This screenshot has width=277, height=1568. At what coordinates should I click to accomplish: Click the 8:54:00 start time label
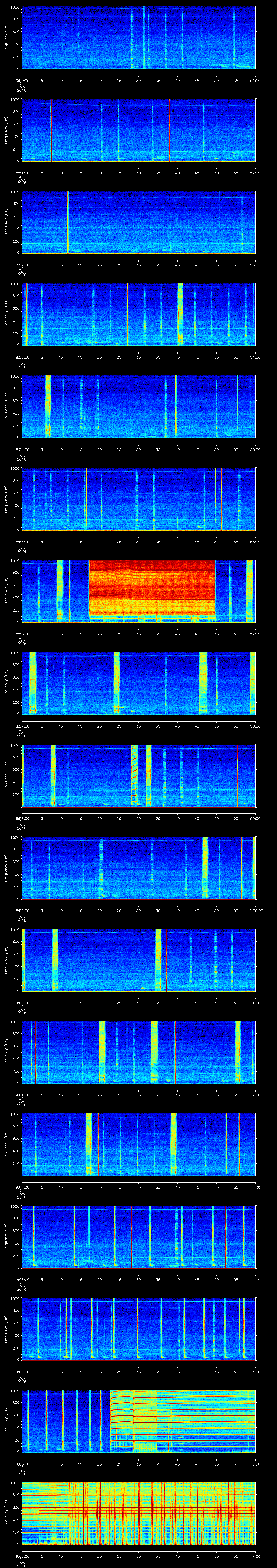tap(22, 449)
